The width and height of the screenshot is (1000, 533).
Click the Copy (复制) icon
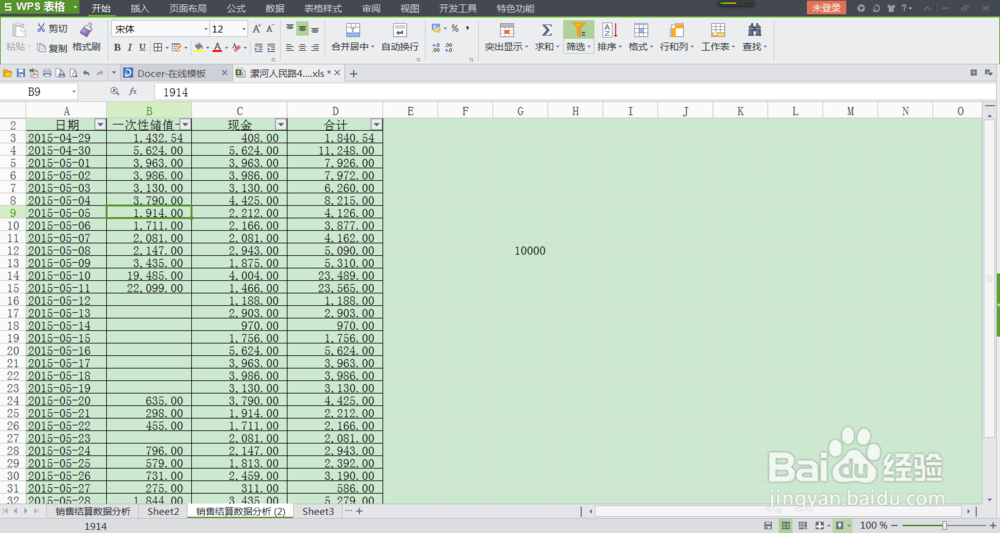click(x=41, y=48)
